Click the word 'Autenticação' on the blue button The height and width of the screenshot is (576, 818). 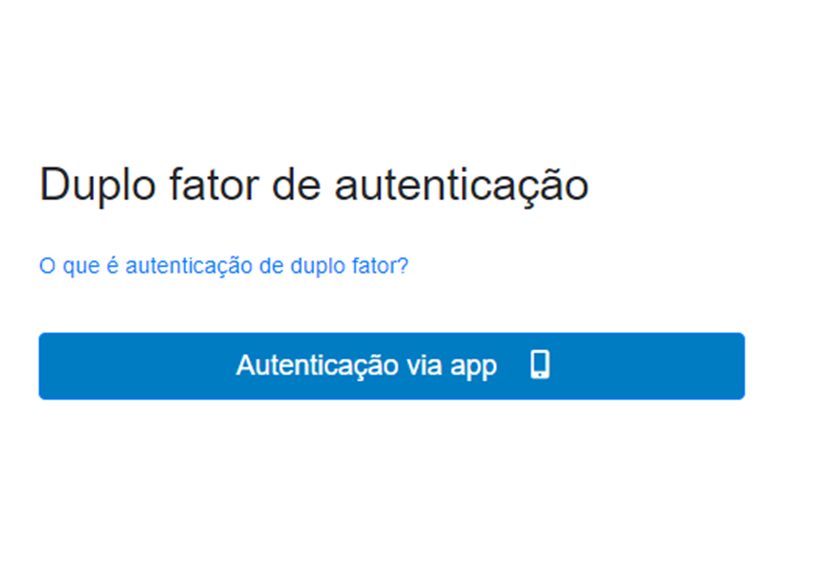point(318,366)
